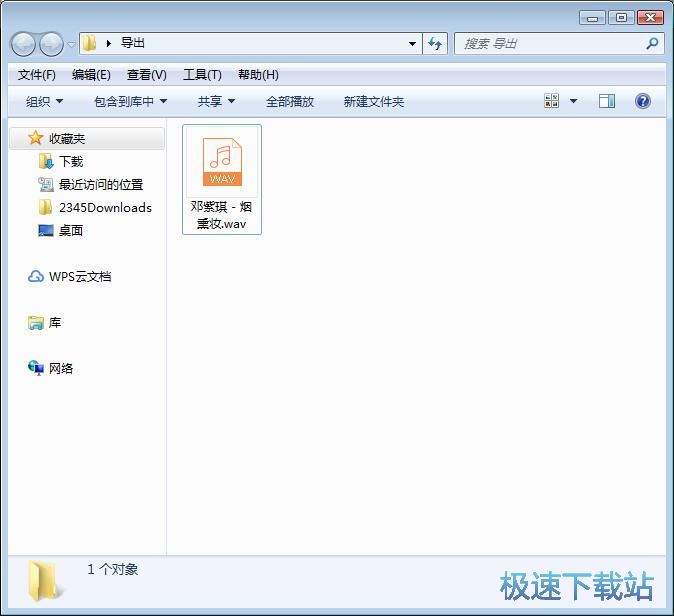Click the desktop monitor icon
Viewport: 674px width, 616px height.
[x=46, y=230]
